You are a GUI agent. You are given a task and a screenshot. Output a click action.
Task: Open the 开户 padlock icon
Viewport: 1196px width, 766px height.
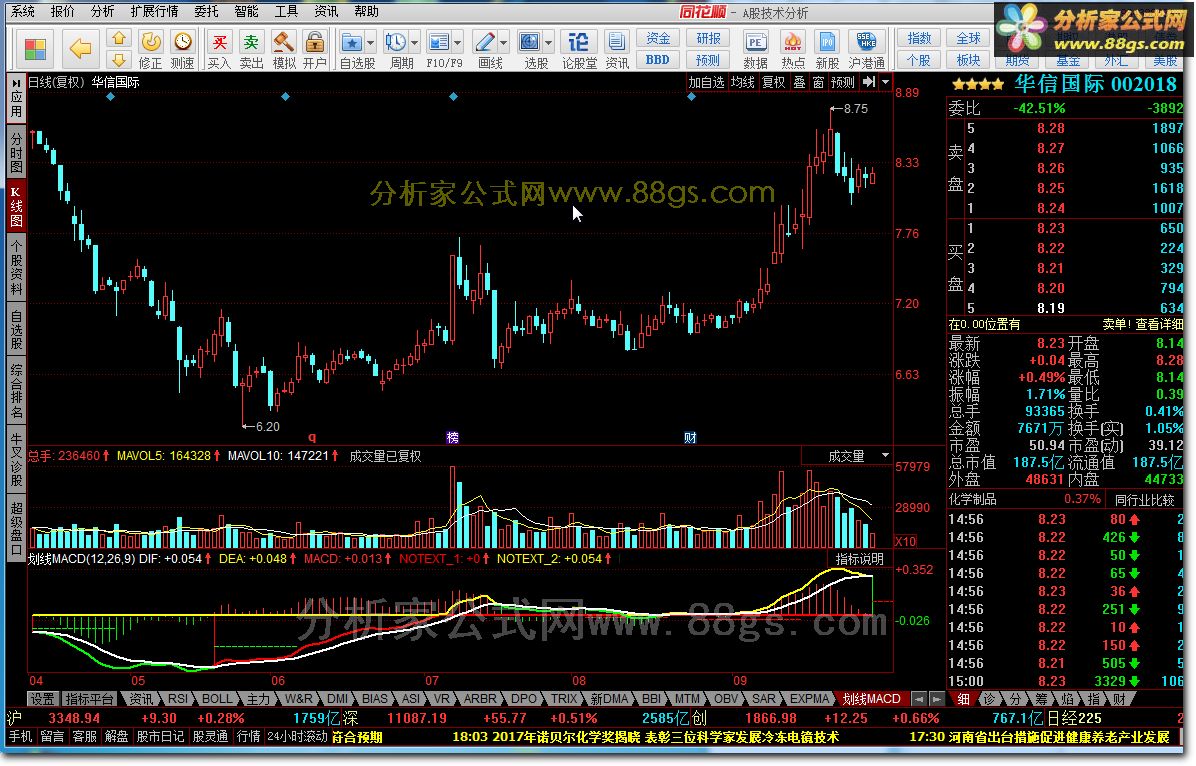314,50
